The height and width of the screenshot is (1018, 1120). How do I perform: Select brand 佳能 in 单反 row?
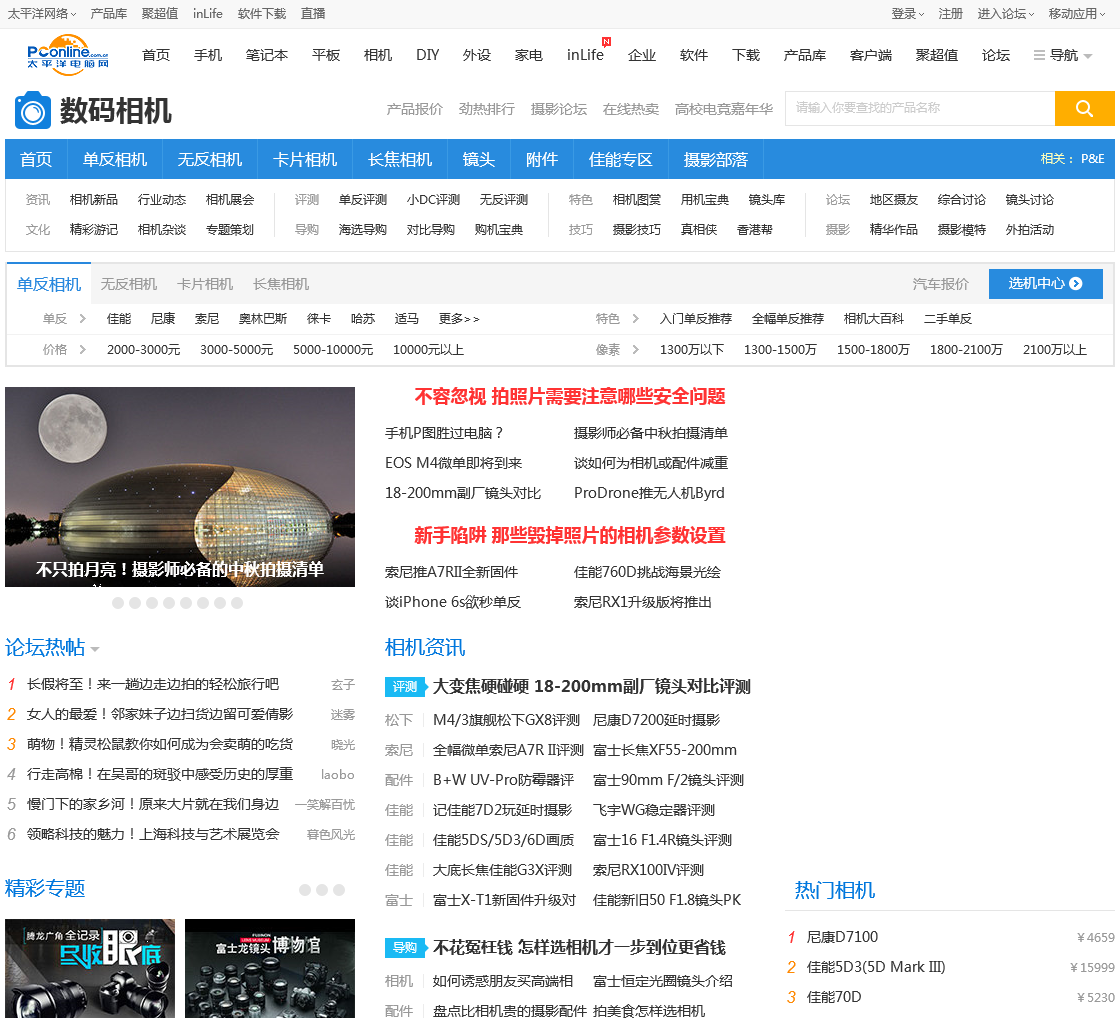pos(119,319)
